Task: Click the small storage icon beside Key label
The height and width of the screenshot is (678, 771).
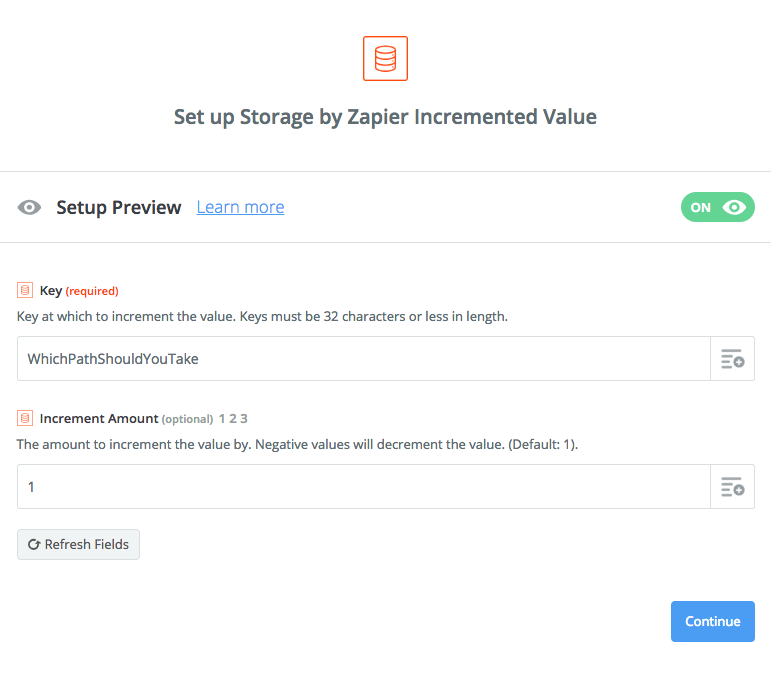Action: [x=25, y=291]
